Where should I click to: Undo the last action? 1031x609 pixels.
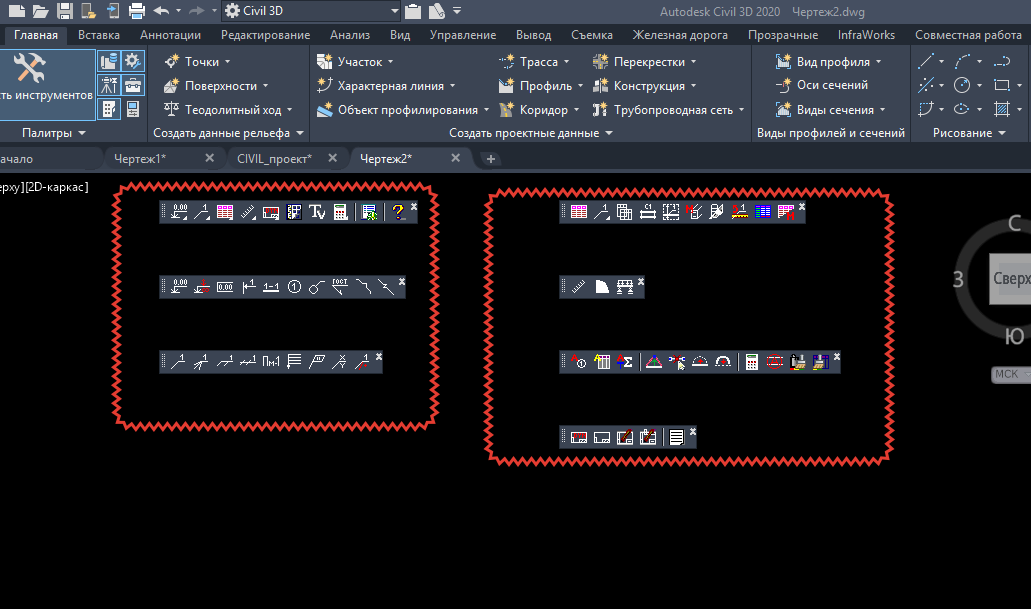pyautogui.click(x=160, y=11)
